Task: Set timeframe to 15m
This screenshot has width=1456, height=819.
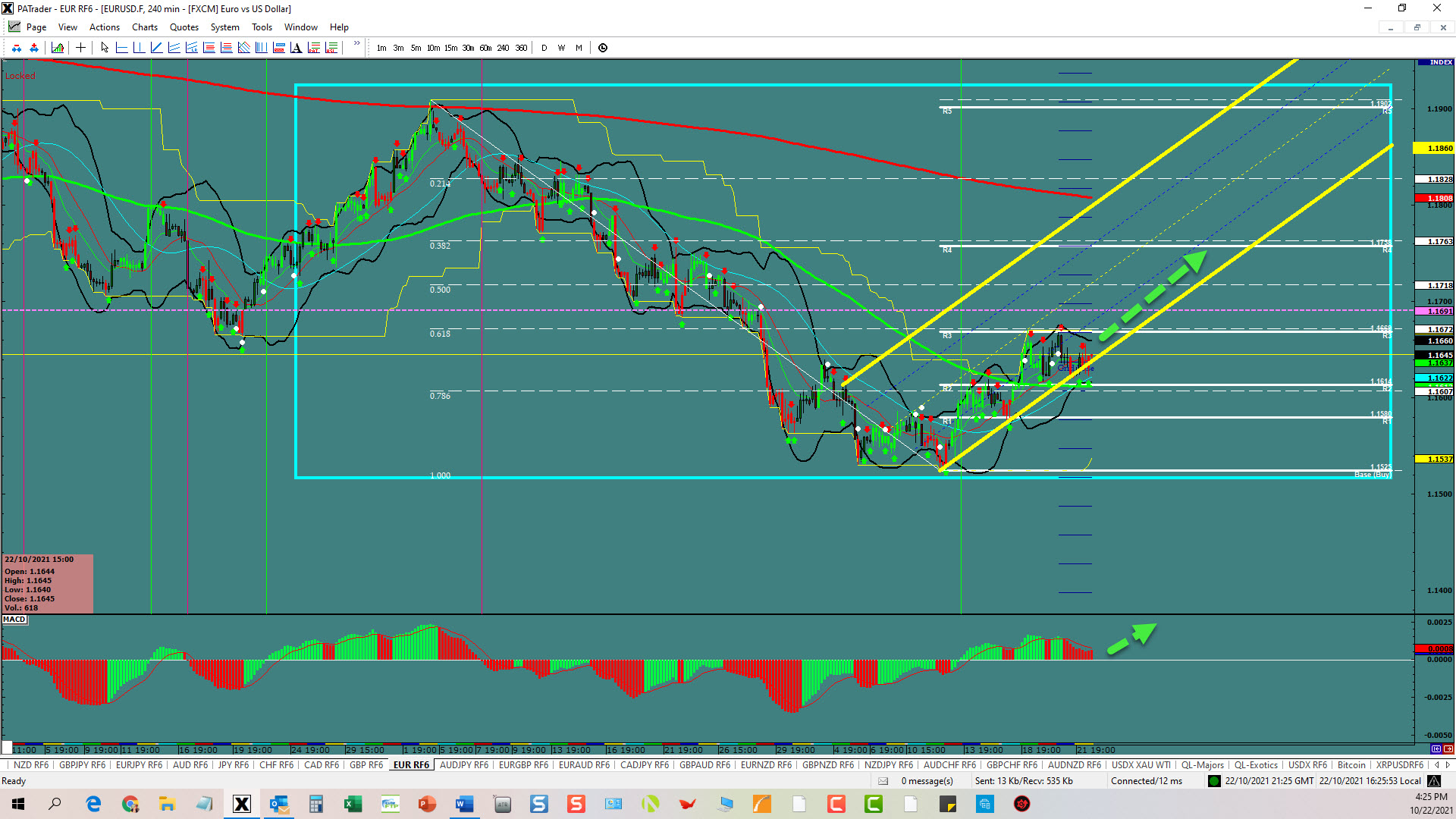Action: [450, 48]
